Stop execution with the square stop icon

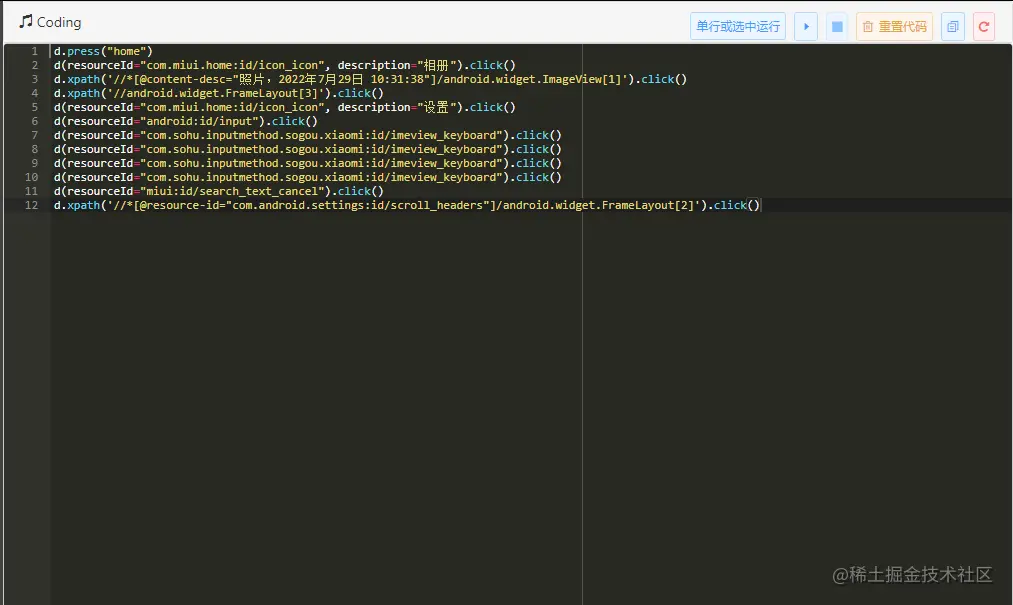click(x=837, y=27)
